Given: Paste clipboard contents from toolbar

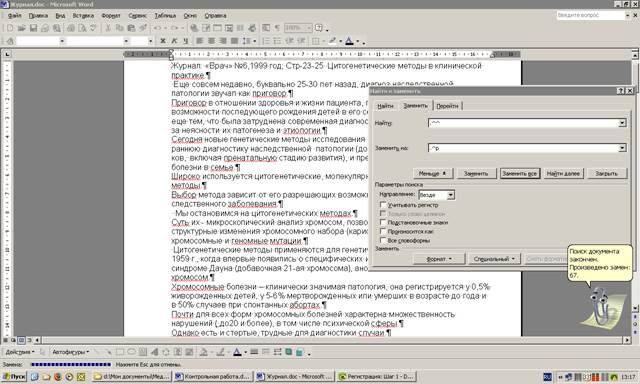Looking at the screenshot, I should tap(131, 28).
